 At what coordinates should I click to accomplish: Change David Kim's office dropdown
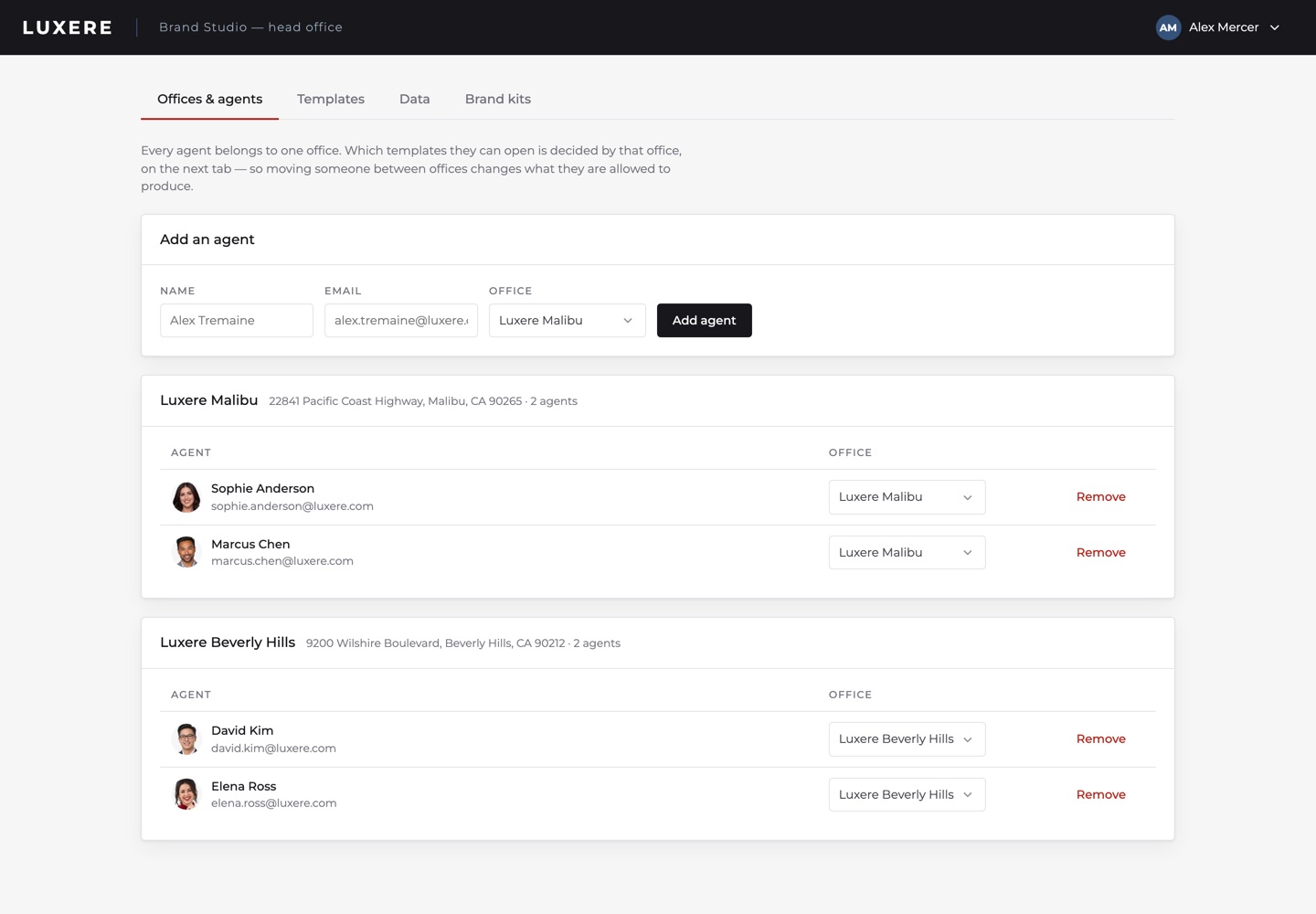coord(907,739)
